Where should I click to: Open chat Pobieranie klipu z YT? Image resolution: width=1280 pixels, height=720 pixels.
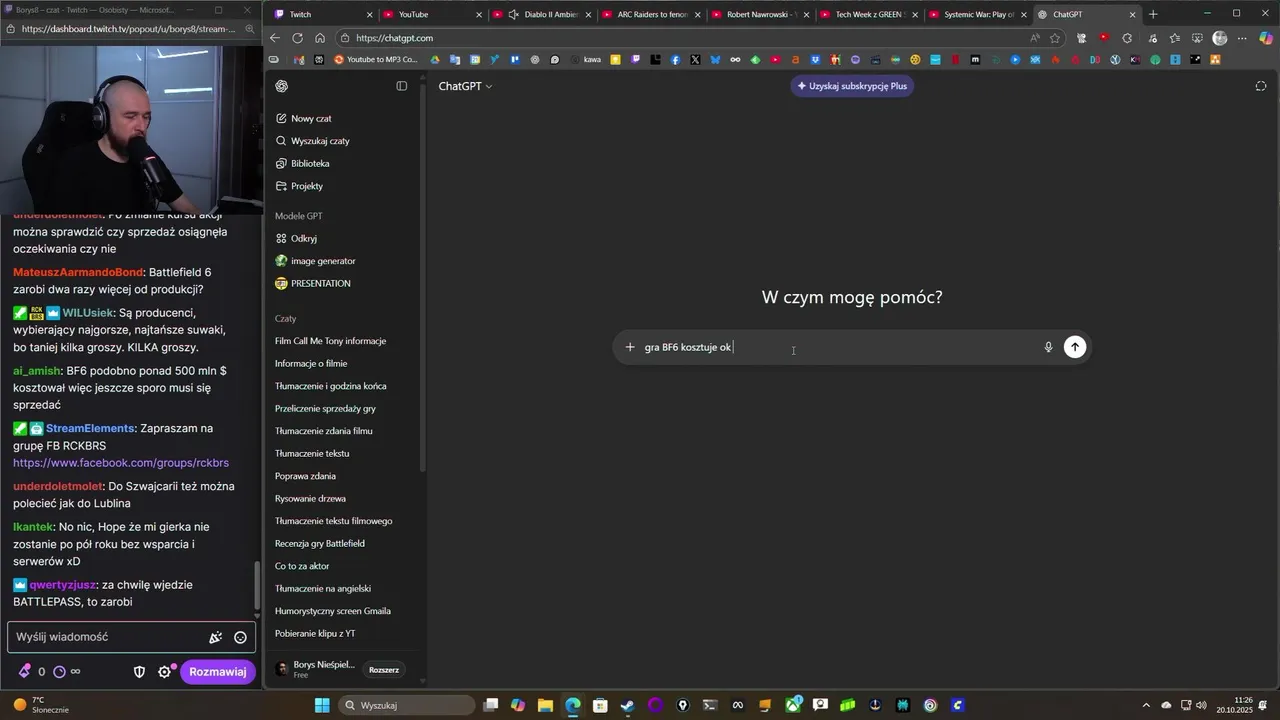point(315,633)
